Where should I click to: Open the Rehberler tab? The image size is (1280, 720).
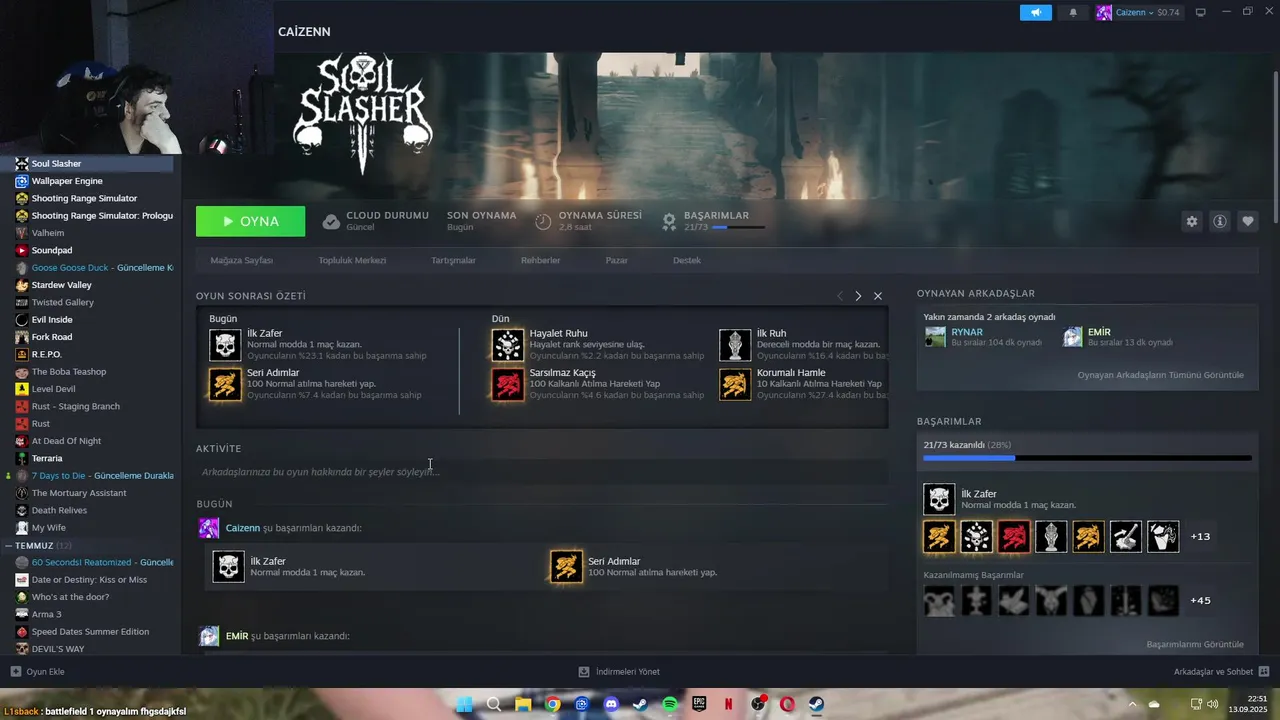coord(540,260)
